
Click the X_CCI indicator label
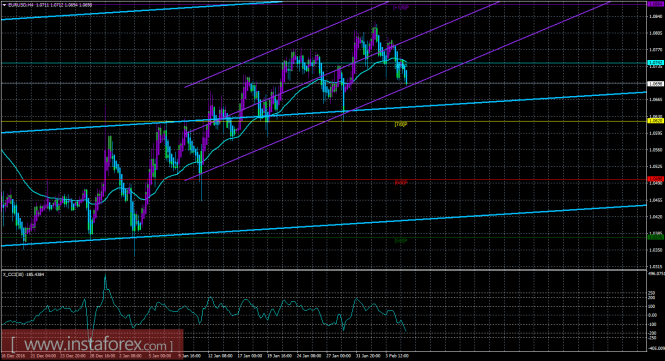24,274
